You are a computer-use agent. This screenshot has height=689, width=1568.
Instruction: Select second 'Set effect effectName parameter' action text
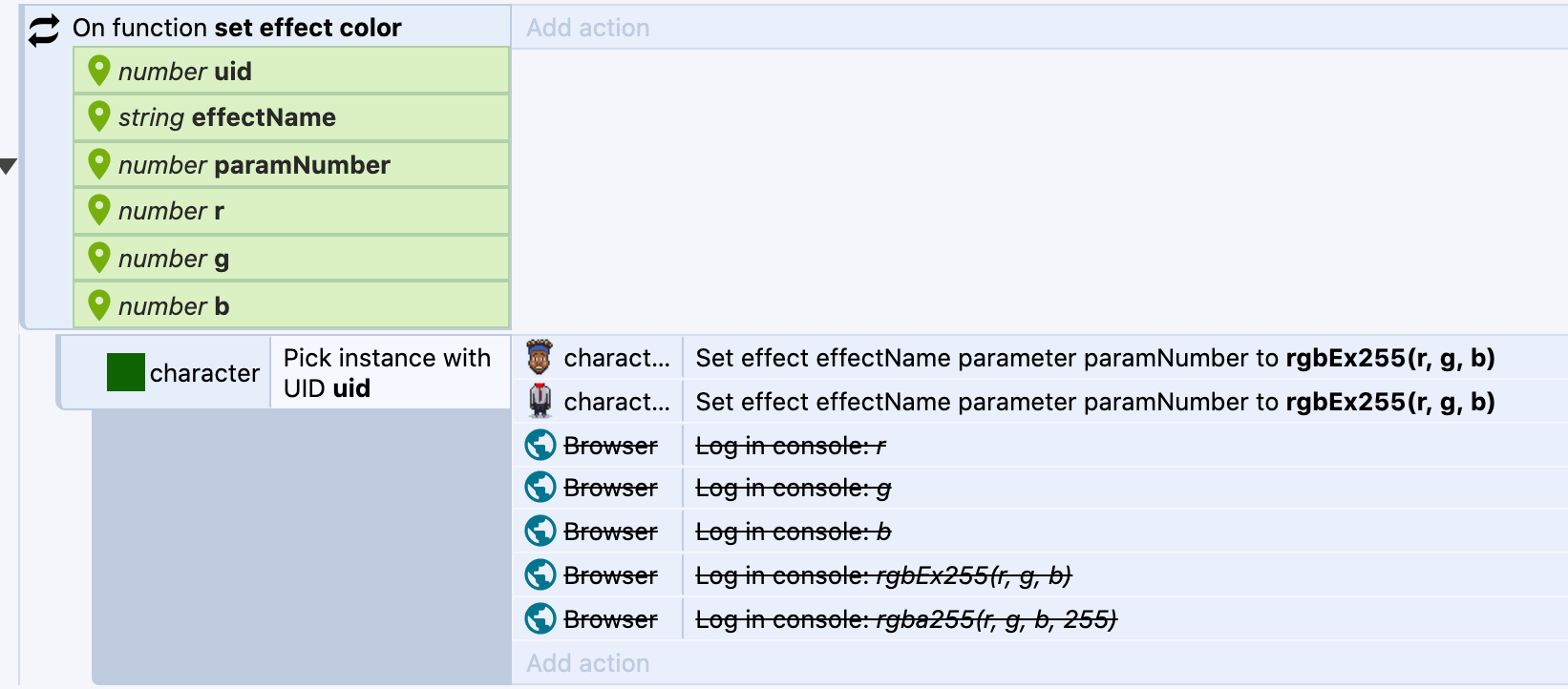click(1095, 402)
